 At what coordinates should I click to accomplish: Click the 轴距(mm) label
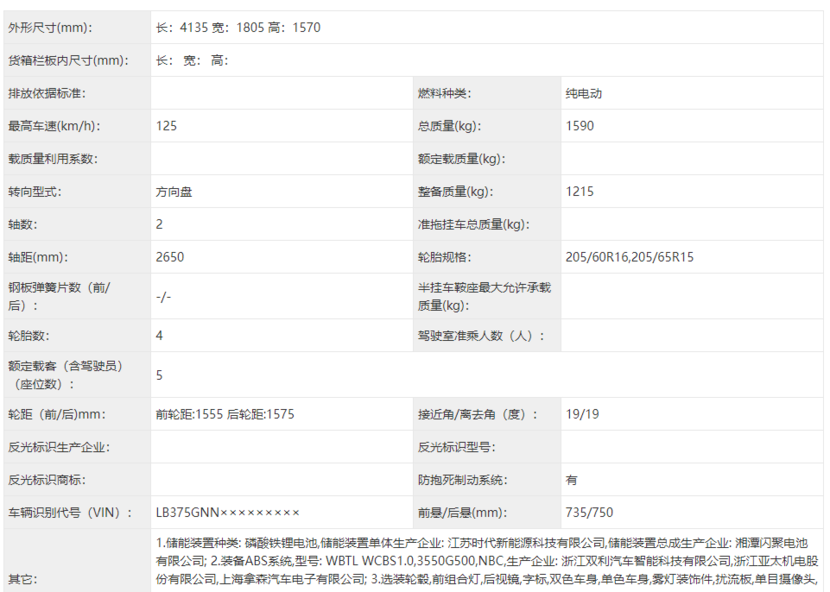(38, 257)
